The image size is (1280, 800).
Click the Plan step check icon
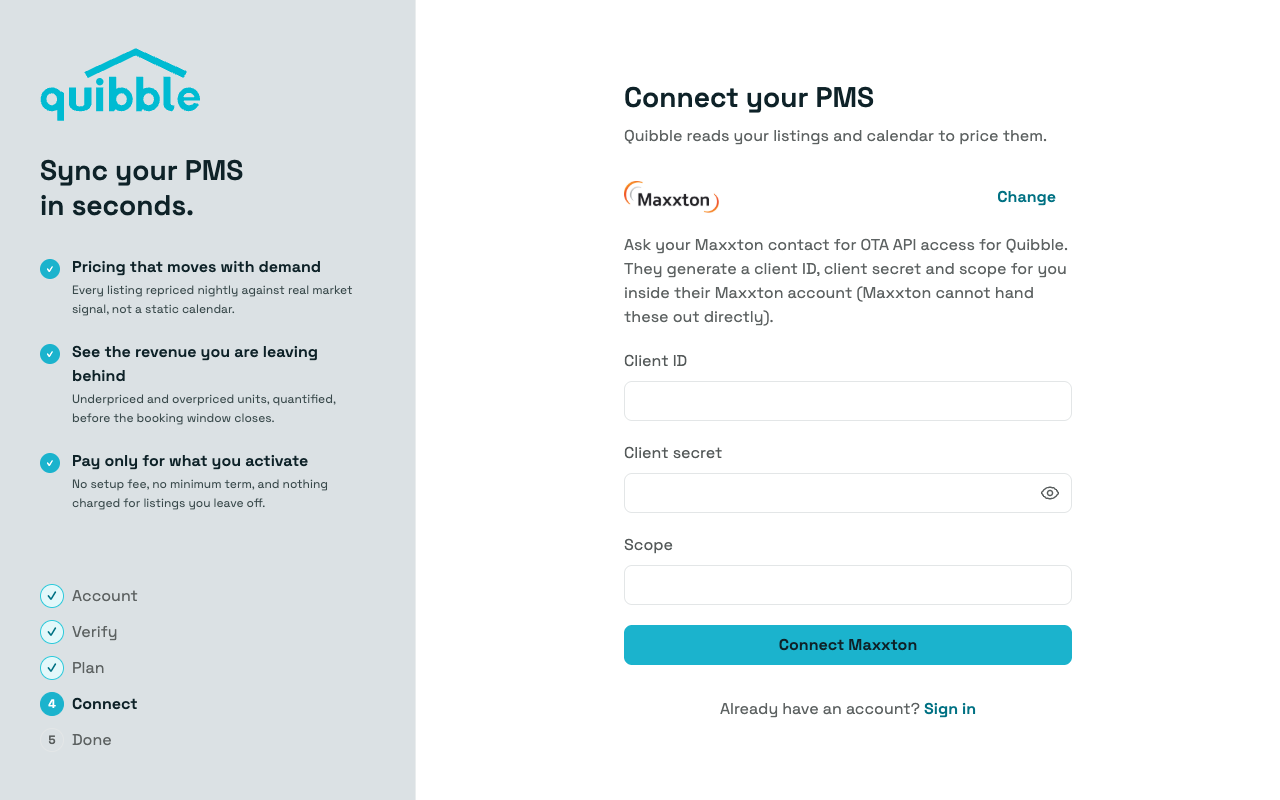tap(52, 668)
